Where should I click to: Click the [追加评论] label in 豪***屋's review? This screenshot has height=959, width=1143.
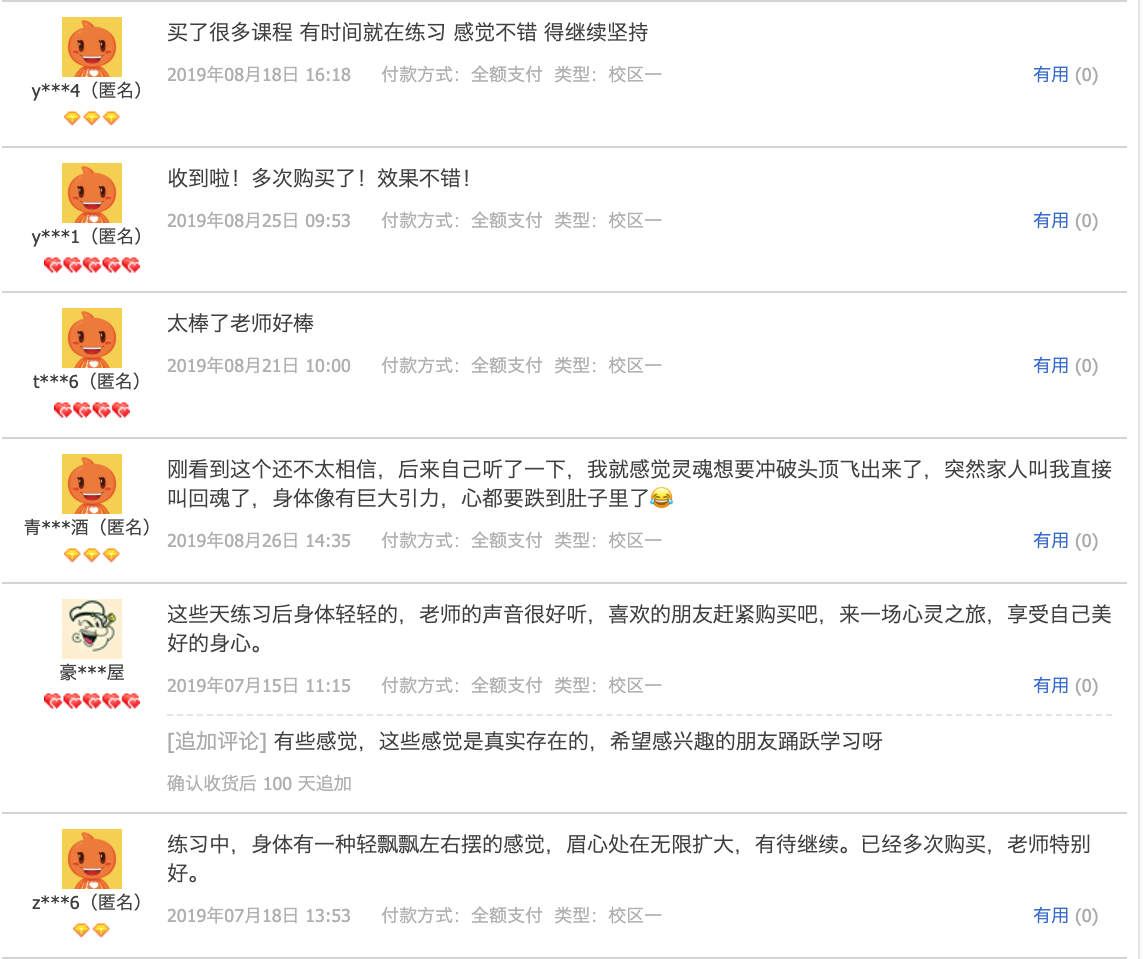[217, 741]
